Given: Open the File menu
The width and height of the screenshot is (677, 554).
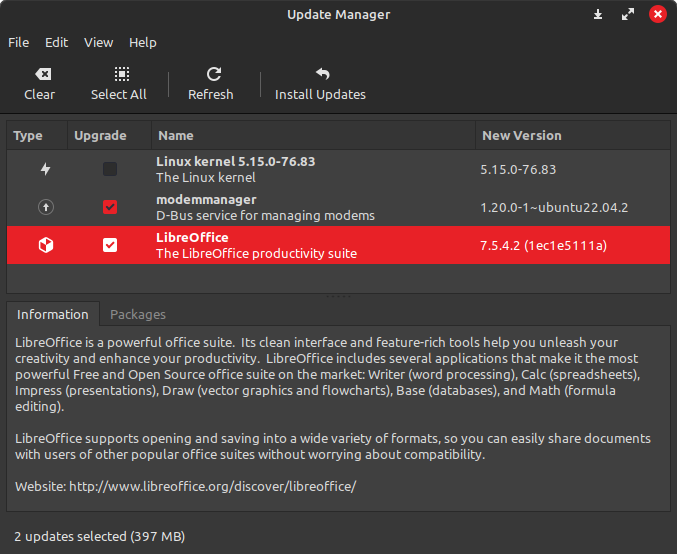Looking at the screenshot, I should point(19,43).
